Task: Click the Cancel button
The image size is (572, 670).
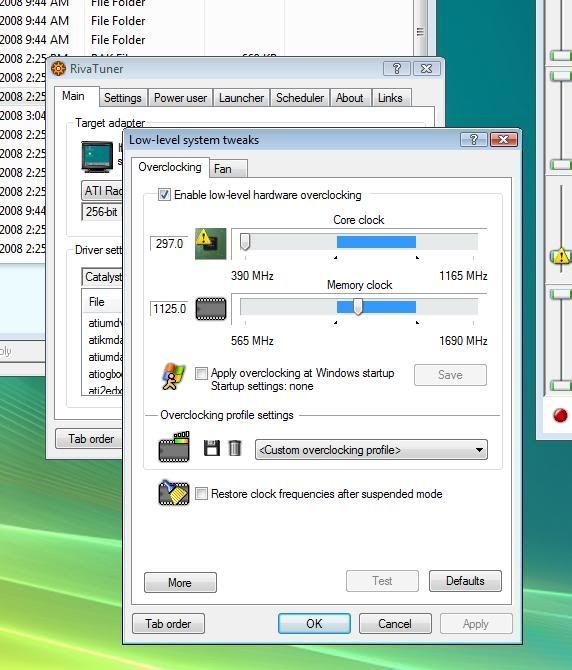Action: (x=395, y=623)
